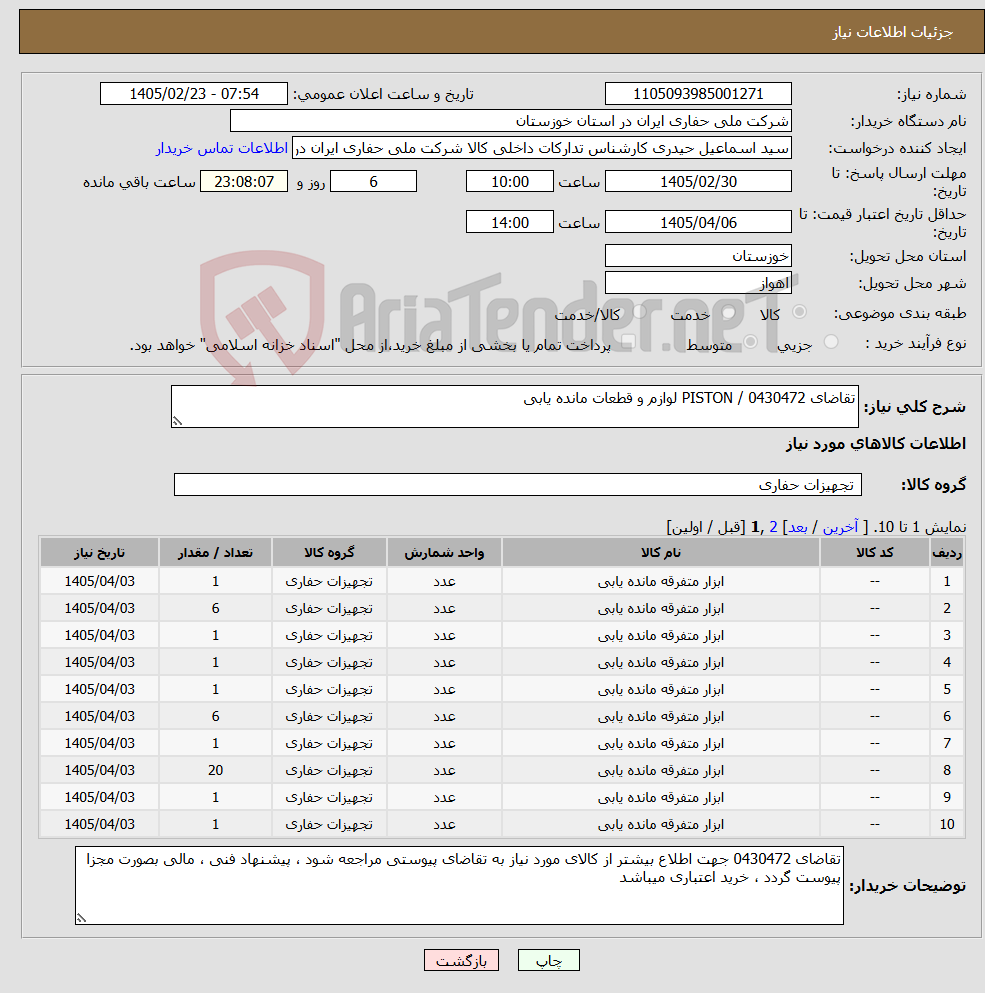Click the اطلاعات کالاهای مورد نیاز heading
This screenshot has width=985, height=993.
coord(876,444)
